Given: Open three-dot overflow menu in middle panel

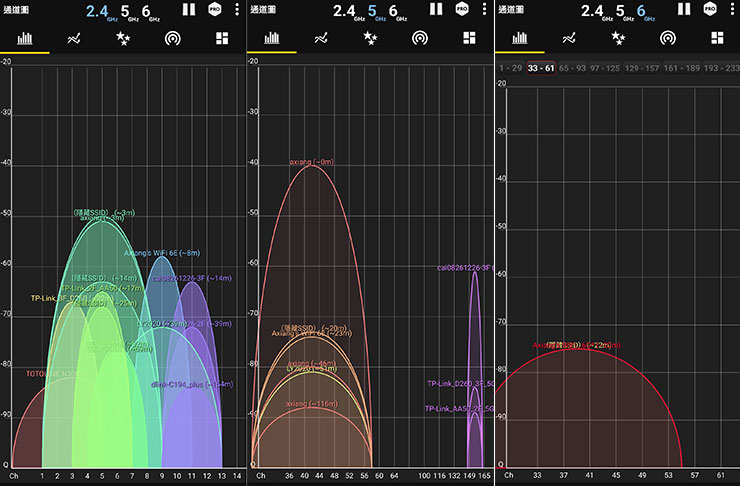Looking at the screenshot, I should [484, 9].
